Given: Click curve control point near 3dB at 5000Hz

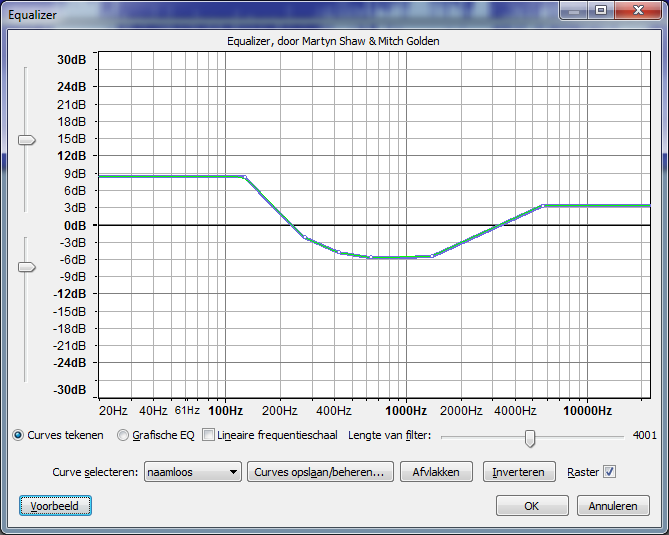Looking at the screenshot, I should [x=543, y=206].
